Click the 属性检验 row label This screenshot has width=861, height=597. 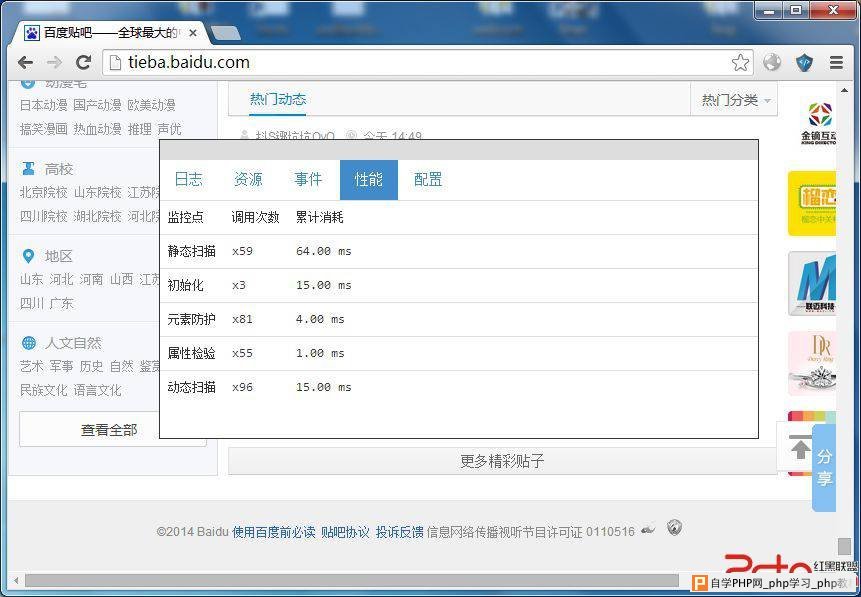tap(192, 354)
